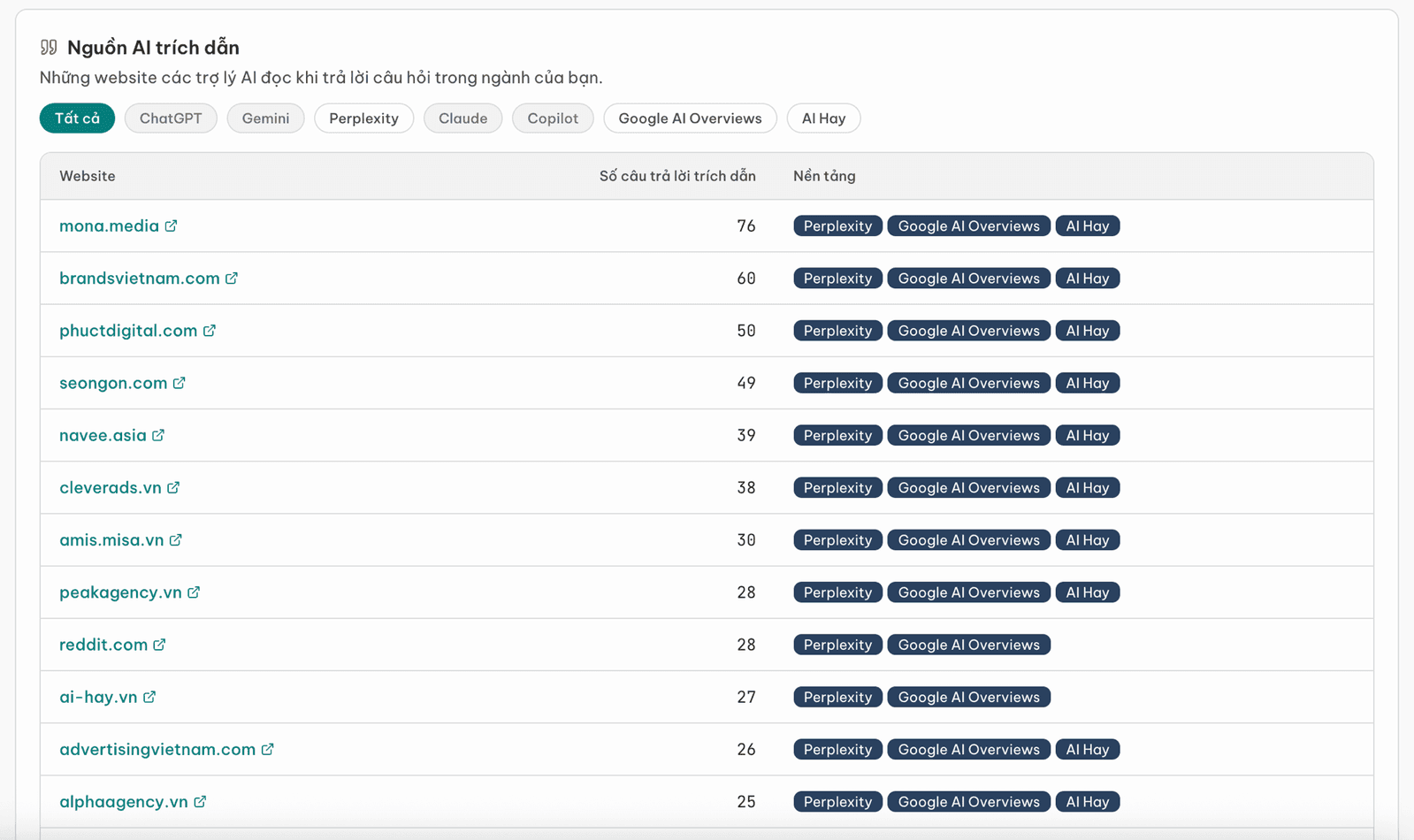
Task: Click external link icon beside ai-hay.vn
Action: click(x=149, y=697)
